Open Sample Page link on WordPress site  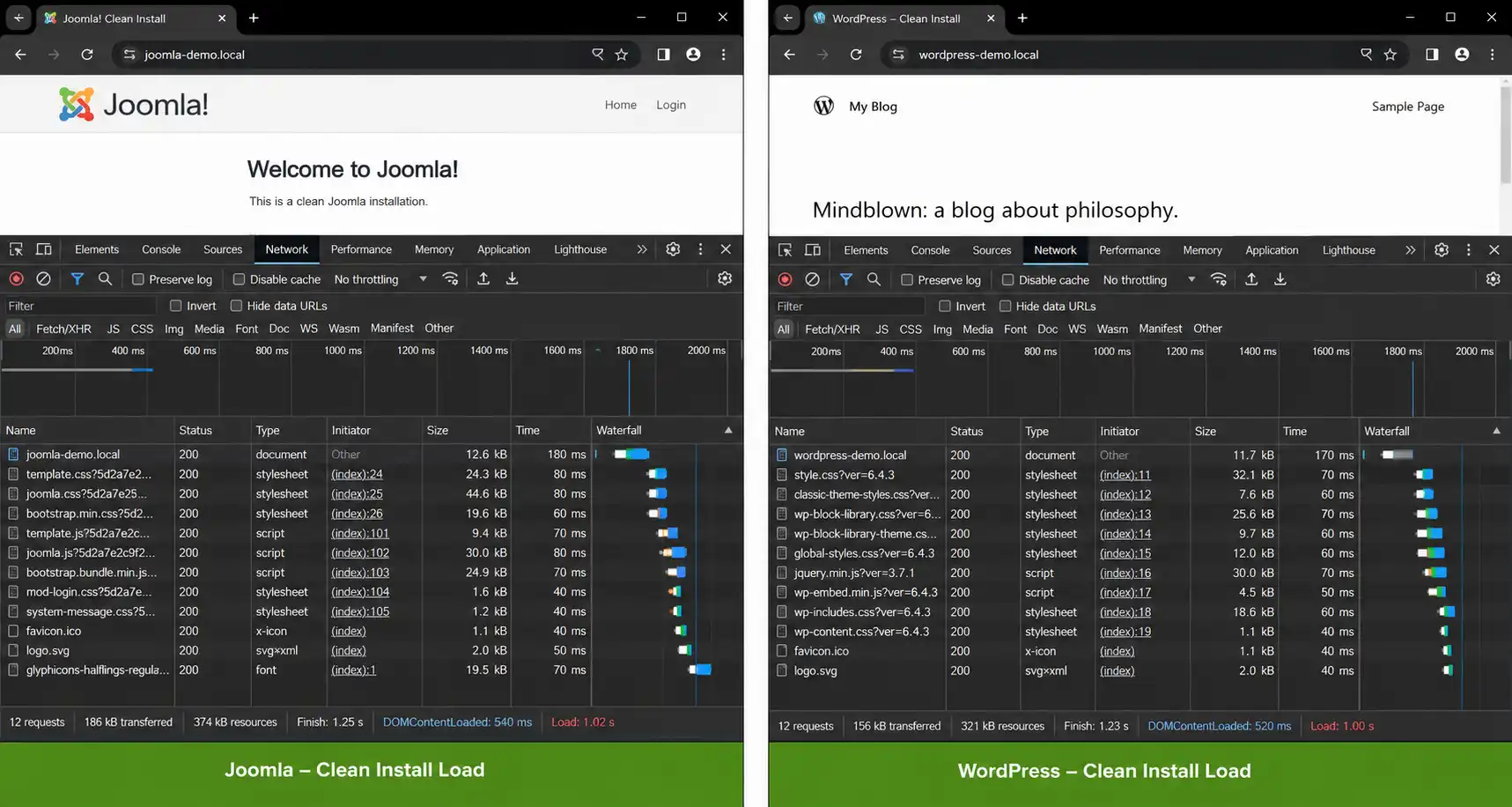click(1408, 107)
